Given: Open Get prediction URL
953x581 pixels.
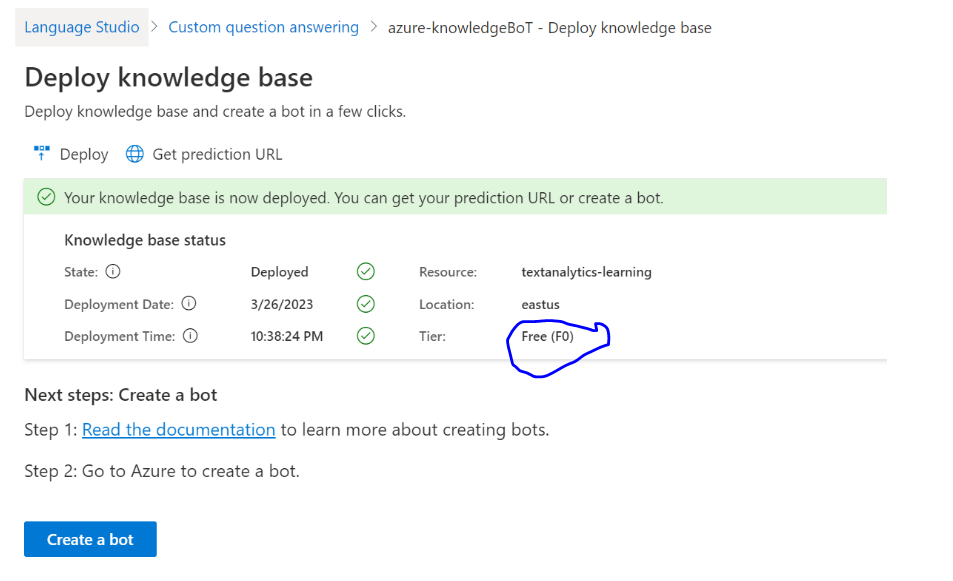Looking at the screenshot, I should click(x=217, y=154).
